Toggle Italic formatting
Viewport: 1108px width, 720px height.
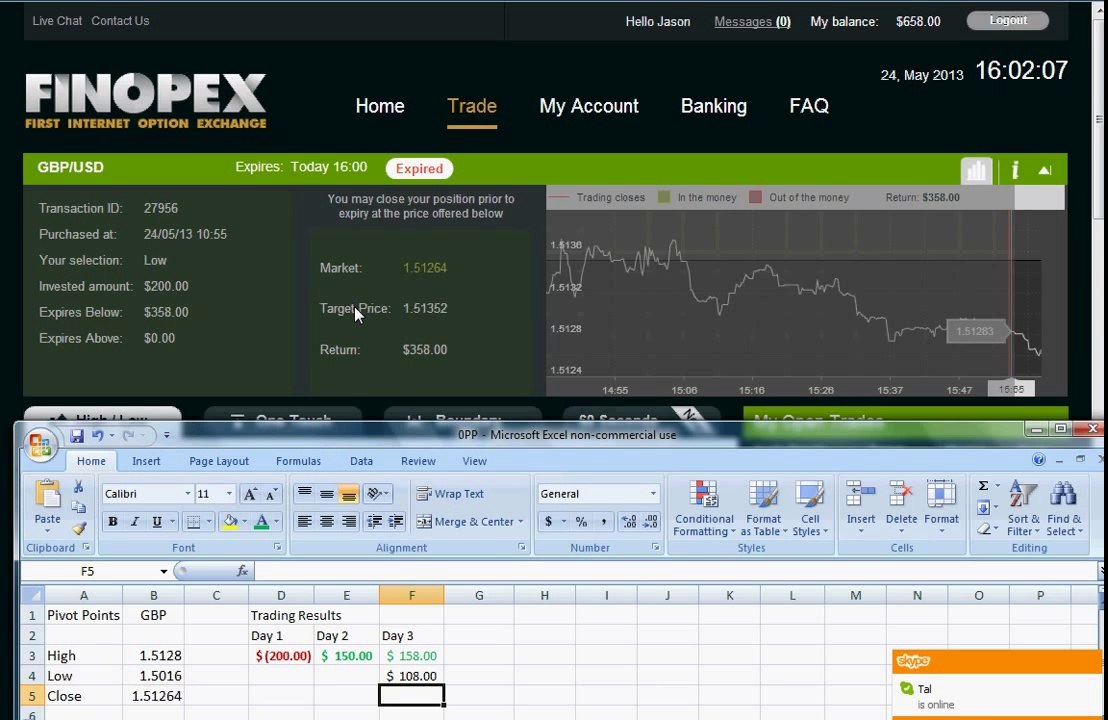(134, 521)
